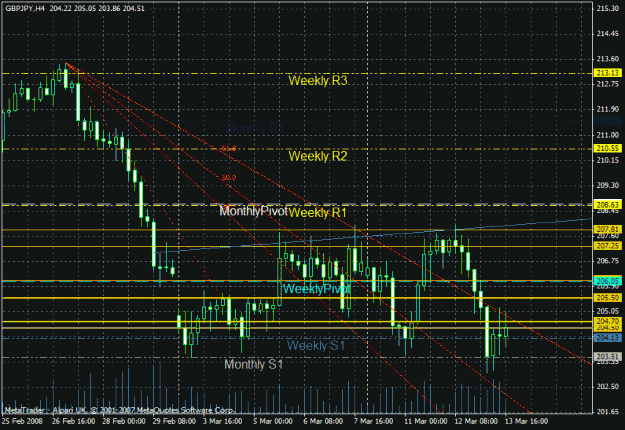This screenshot has width=625, height=430.
Task: Select the MonthlyPivot label
Action: tap(253, 211)
